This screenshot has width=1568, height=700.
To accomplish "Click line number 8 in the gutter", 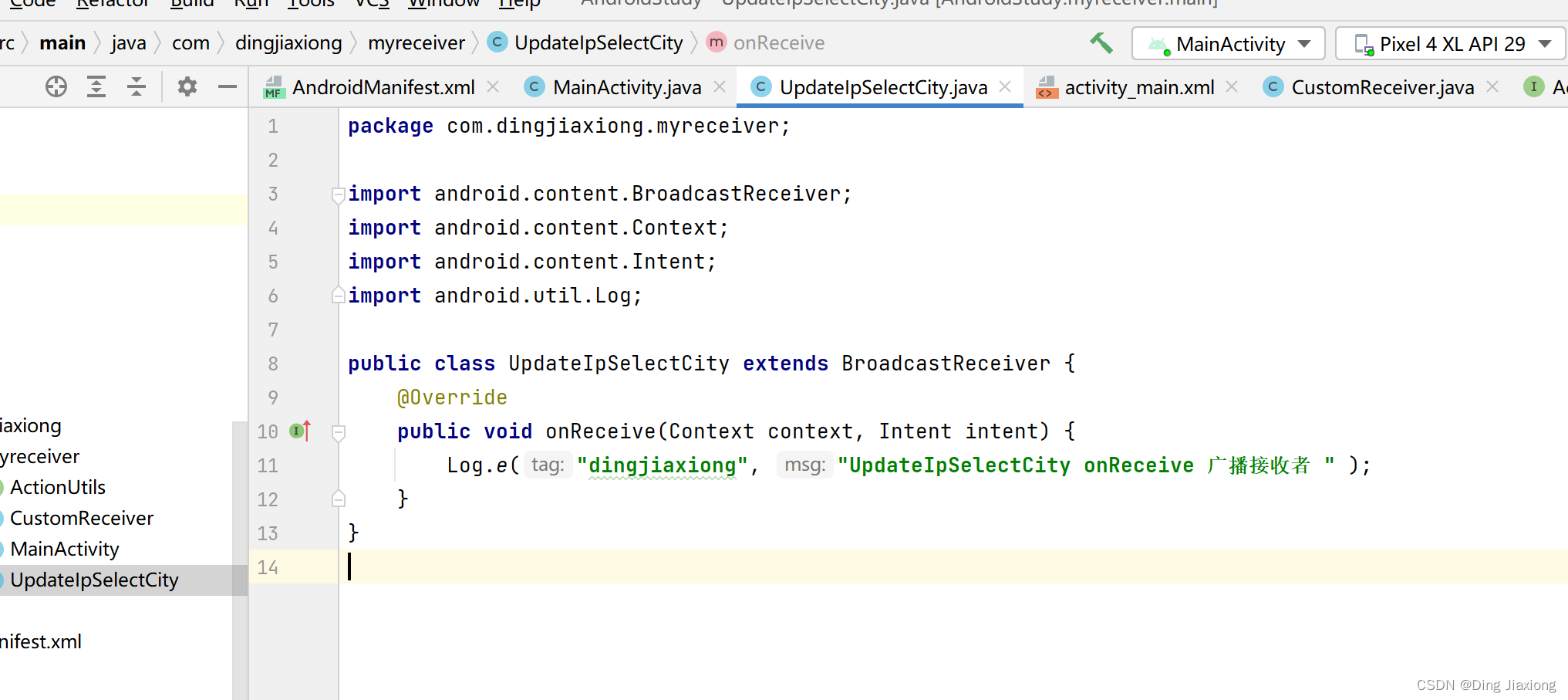I will click(273, 364).
